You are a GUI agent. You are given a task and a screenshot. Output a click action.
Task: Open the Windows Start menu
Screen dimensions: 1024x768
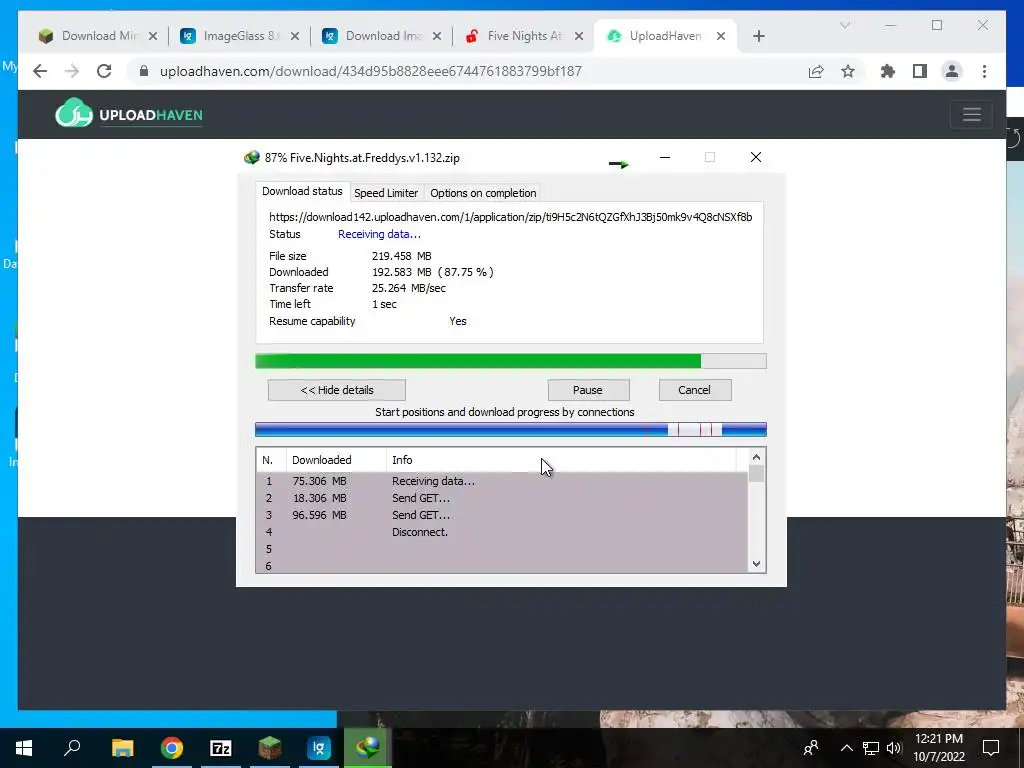tap(24, 748)
